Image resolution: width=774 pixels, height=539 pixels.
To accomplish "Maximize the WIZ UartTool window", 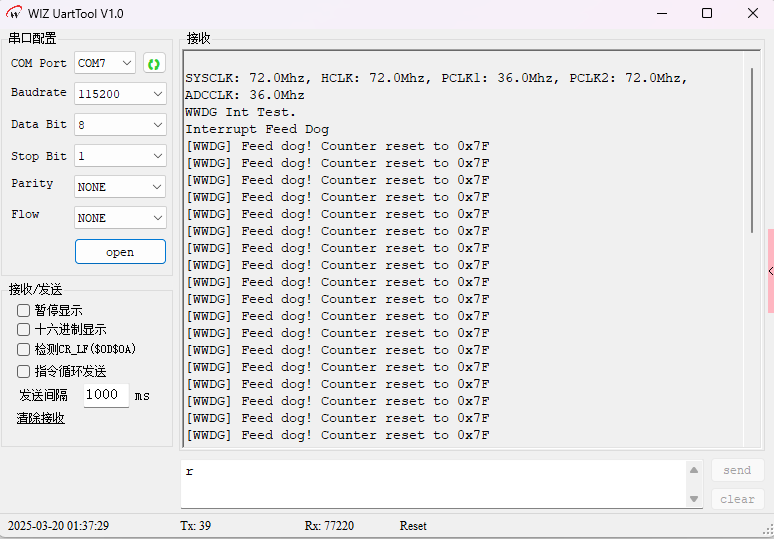I will [707, 13].
